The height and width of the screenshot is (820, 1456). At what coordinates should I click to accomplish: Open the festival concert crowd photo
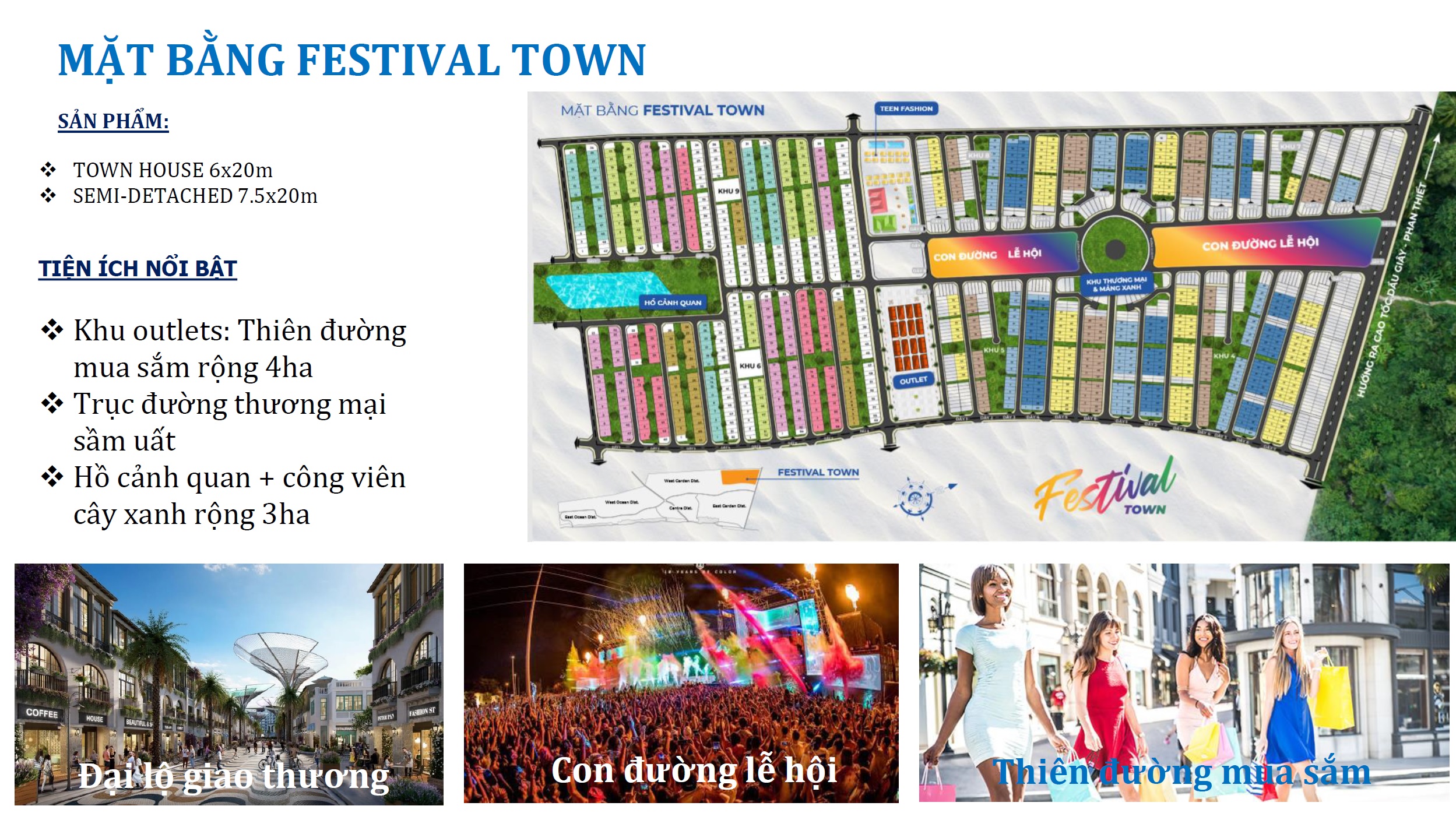click(x=681, y=682)
